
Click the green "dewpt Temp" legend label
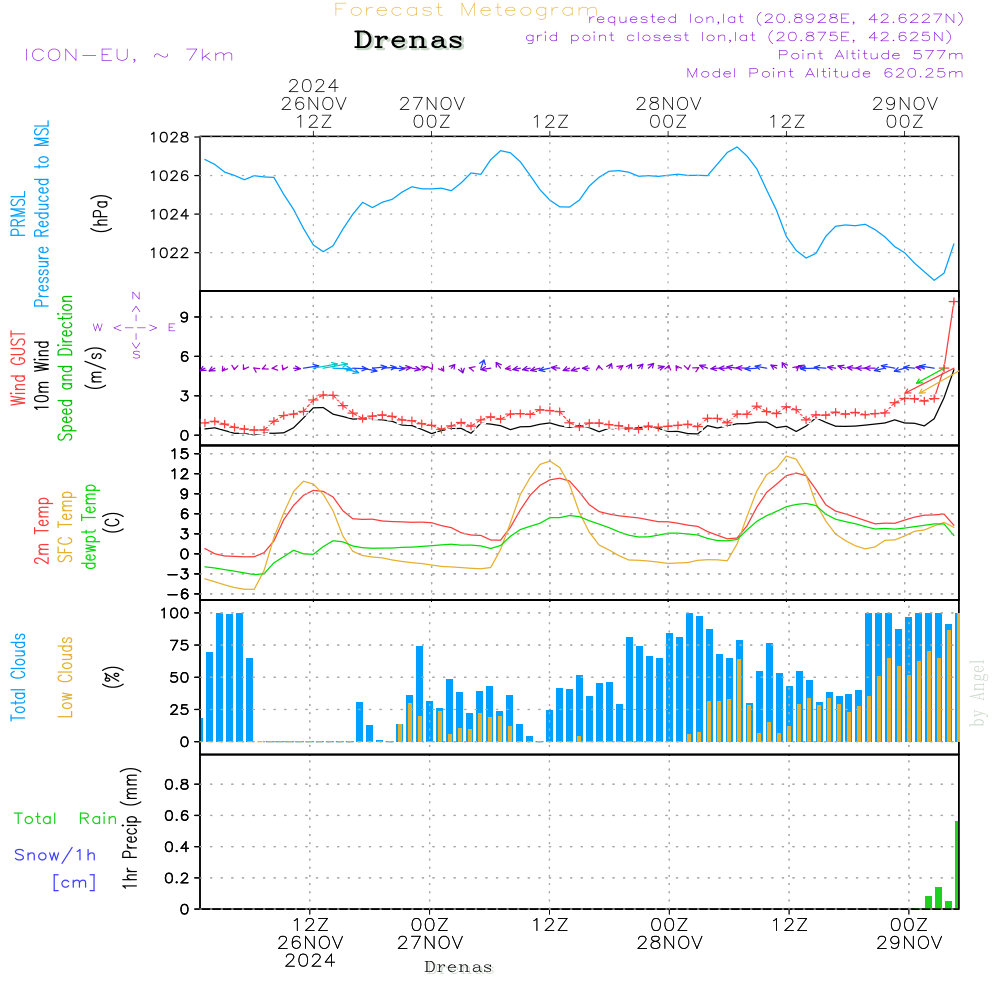(x=89, y=526)
